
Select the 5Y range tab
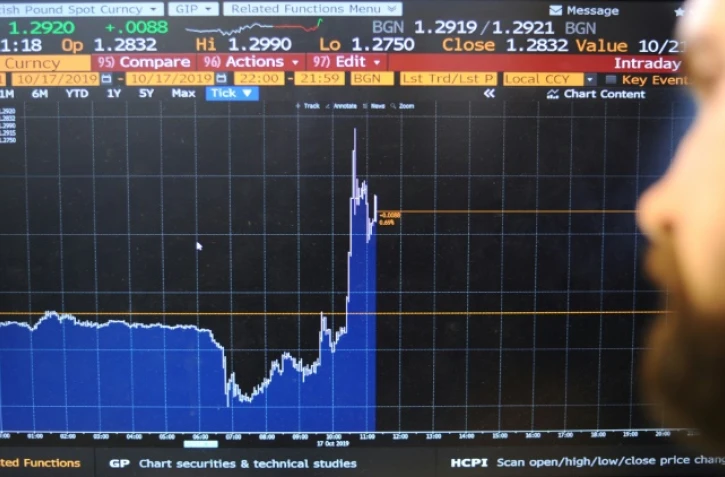[146, 94]
